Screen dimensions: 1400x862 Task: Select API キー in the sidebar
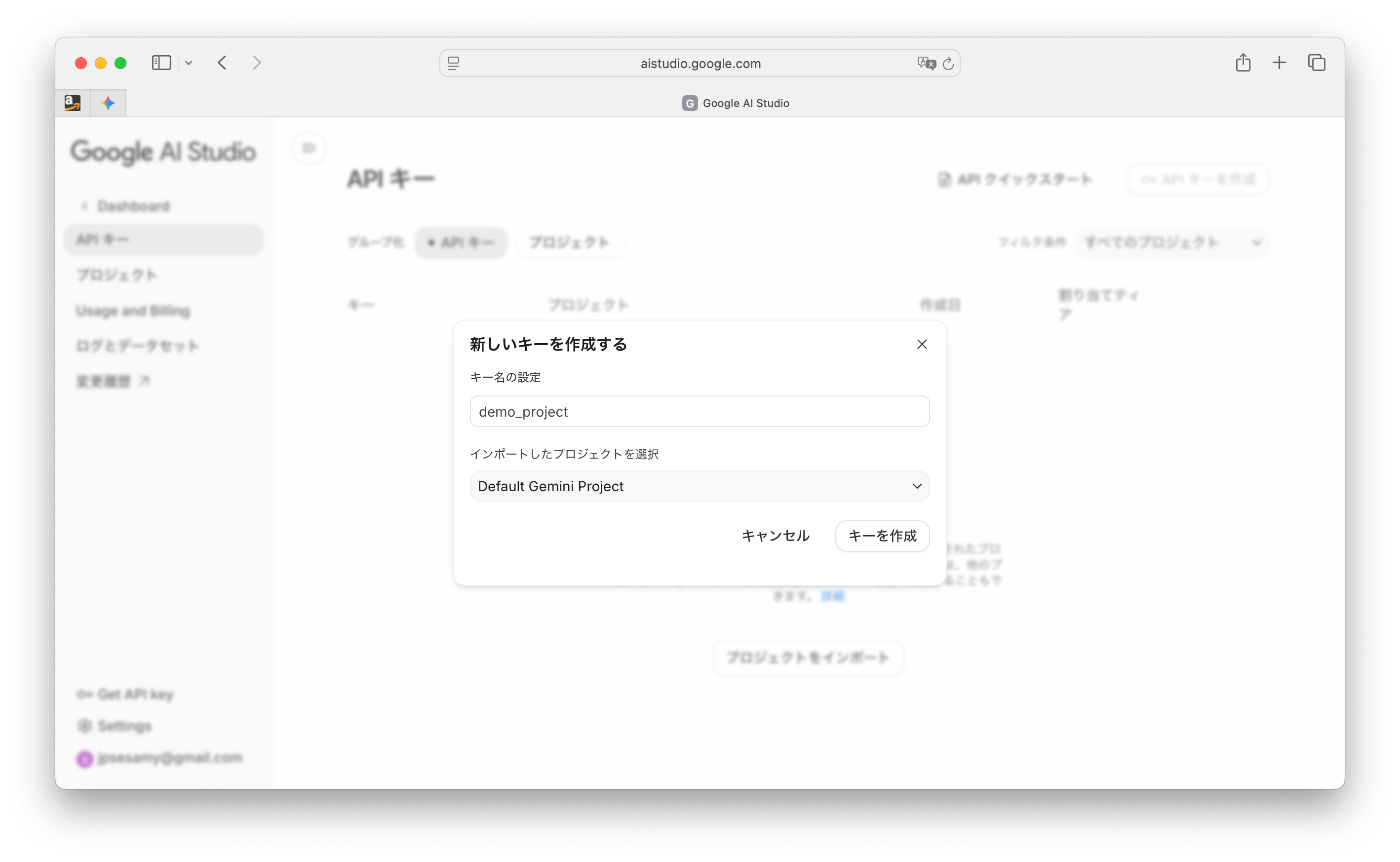tap(163, 240)
